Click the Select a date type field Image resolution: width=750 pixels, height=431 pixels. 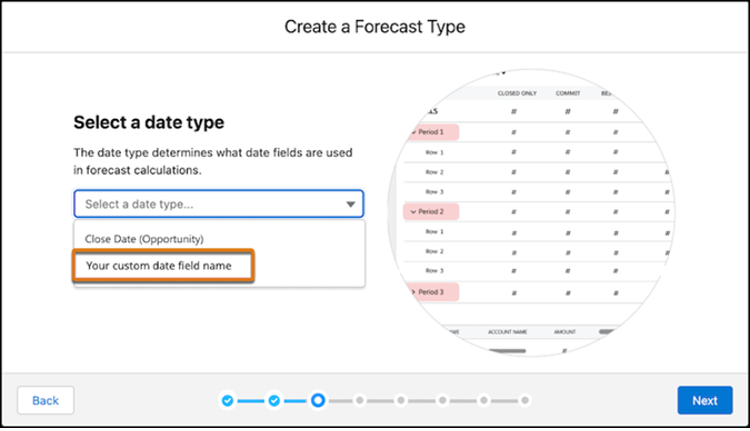tap(219, 204)
